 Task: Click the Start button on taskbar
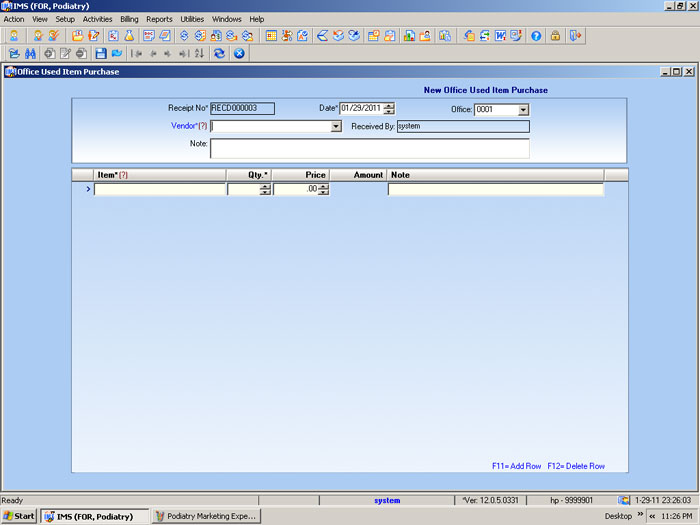click(x=19, y=516)
